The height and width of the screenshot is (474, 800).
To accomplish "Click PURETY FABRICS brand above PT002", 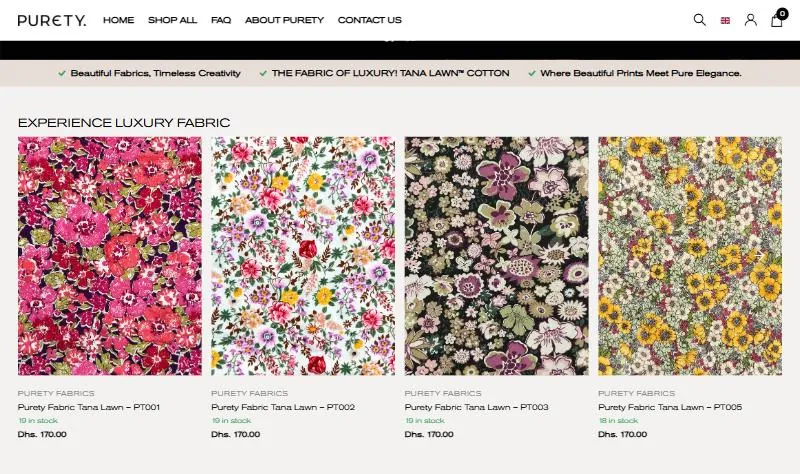I will (249, 393).
